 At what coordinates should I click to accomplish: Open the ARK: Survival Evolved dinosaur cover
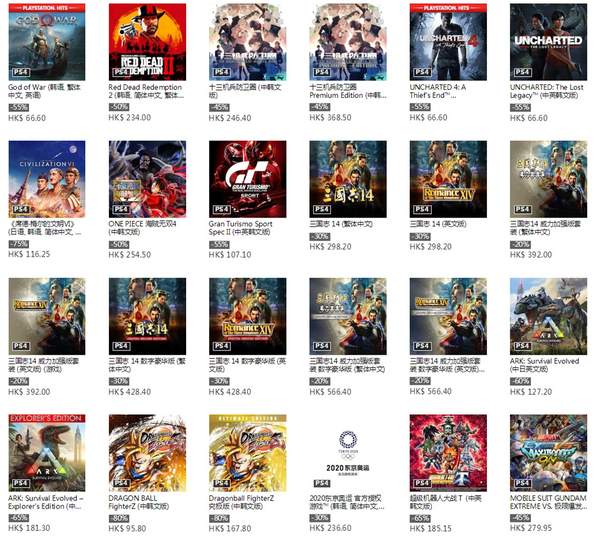coord(548,316)
